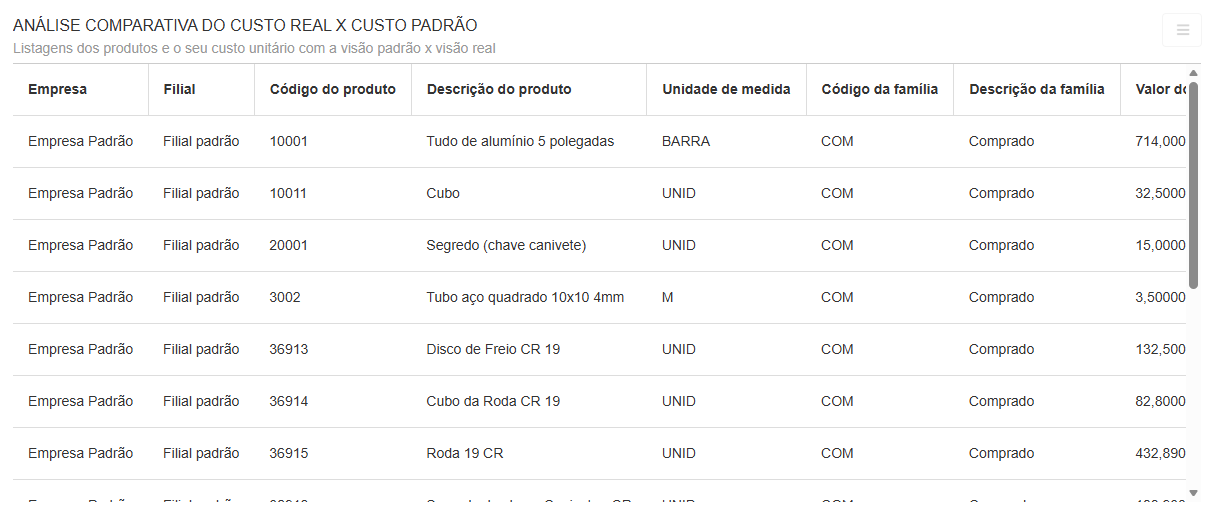
Task: Click Código do produto column header
Action: (332, 89)
